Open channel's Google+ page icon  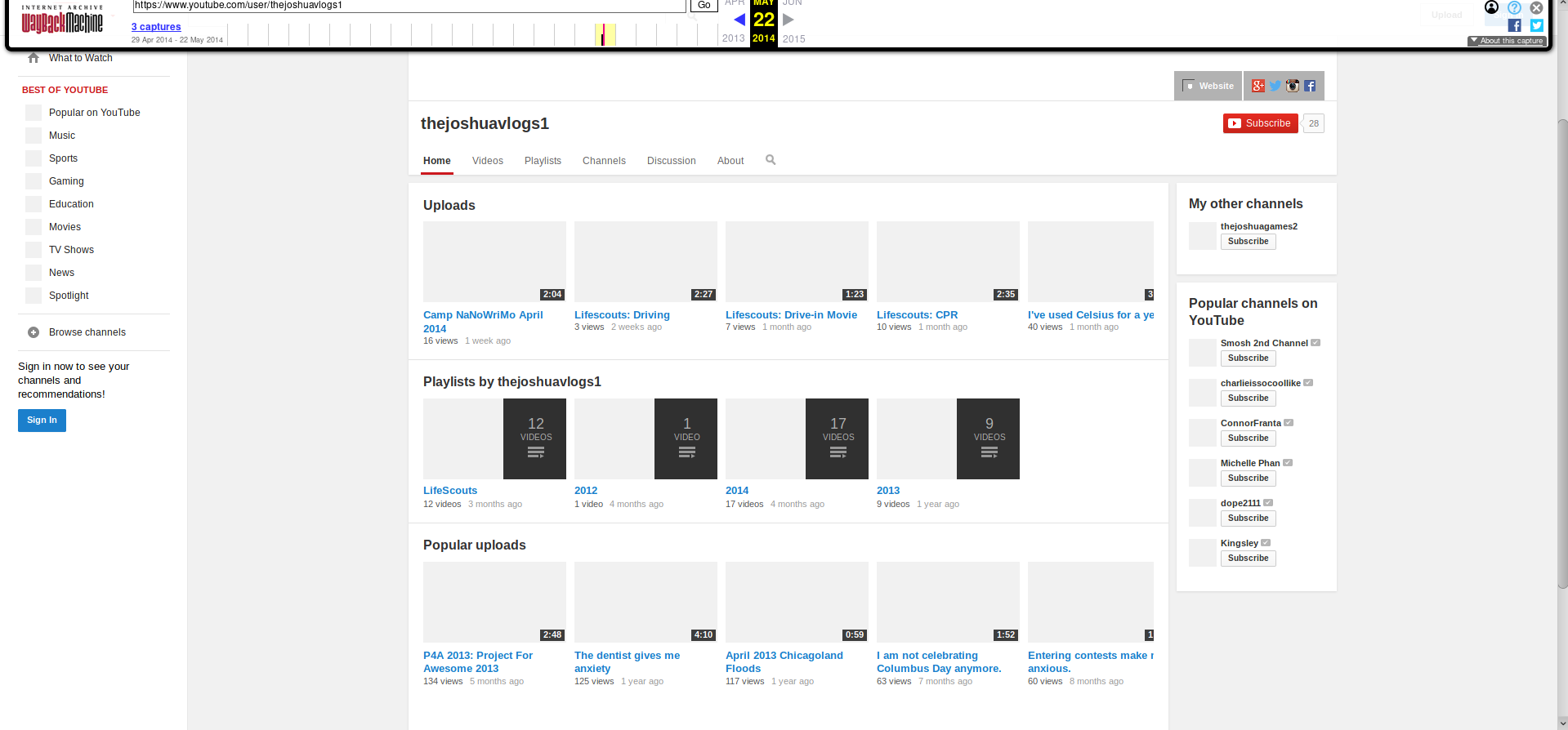click(1258, 86)
